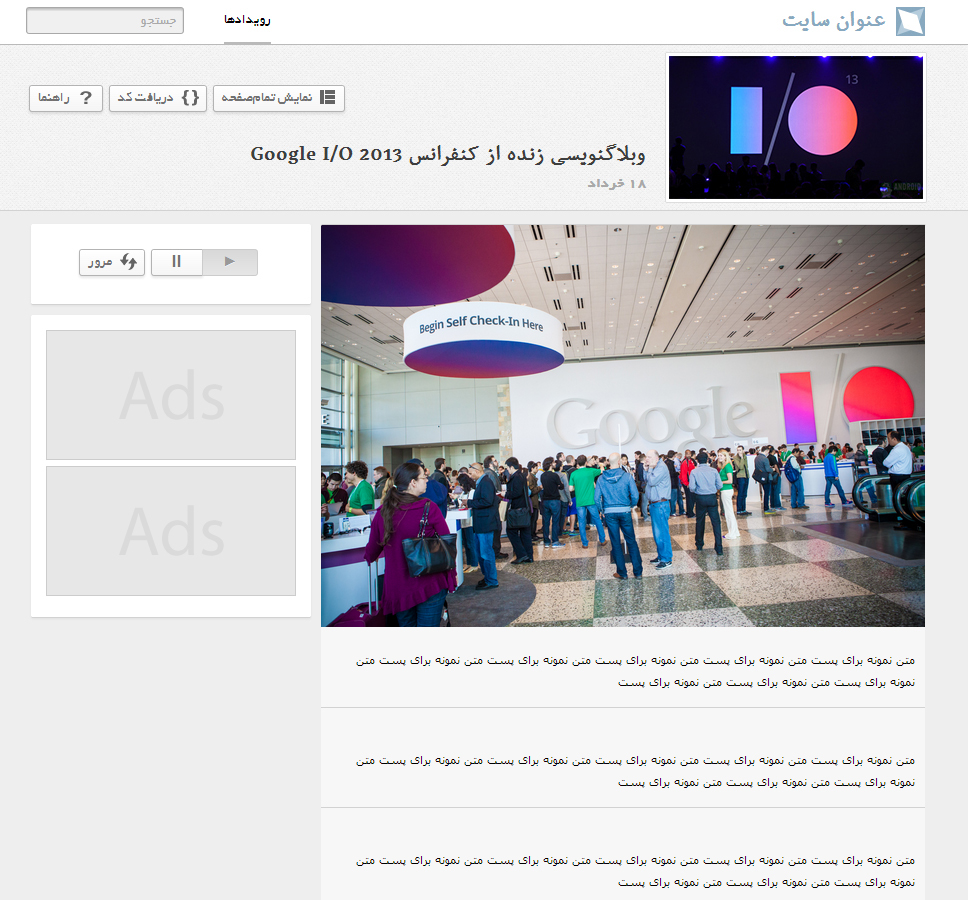This screenshot has height=900, width=968.
Task: Open the site title link عنوان سایت
Action: coord(834,21)
